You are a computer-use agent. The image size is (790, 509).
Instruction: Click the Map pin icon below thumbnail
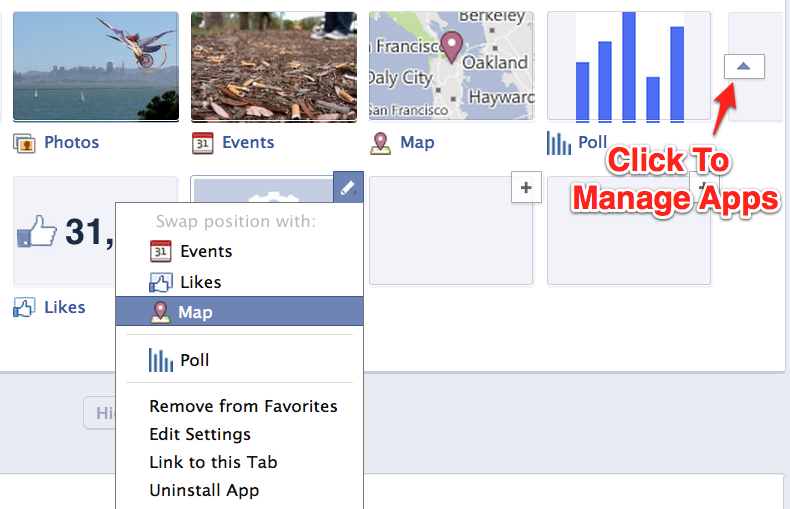pyautogui.click(x=381, y=143)
